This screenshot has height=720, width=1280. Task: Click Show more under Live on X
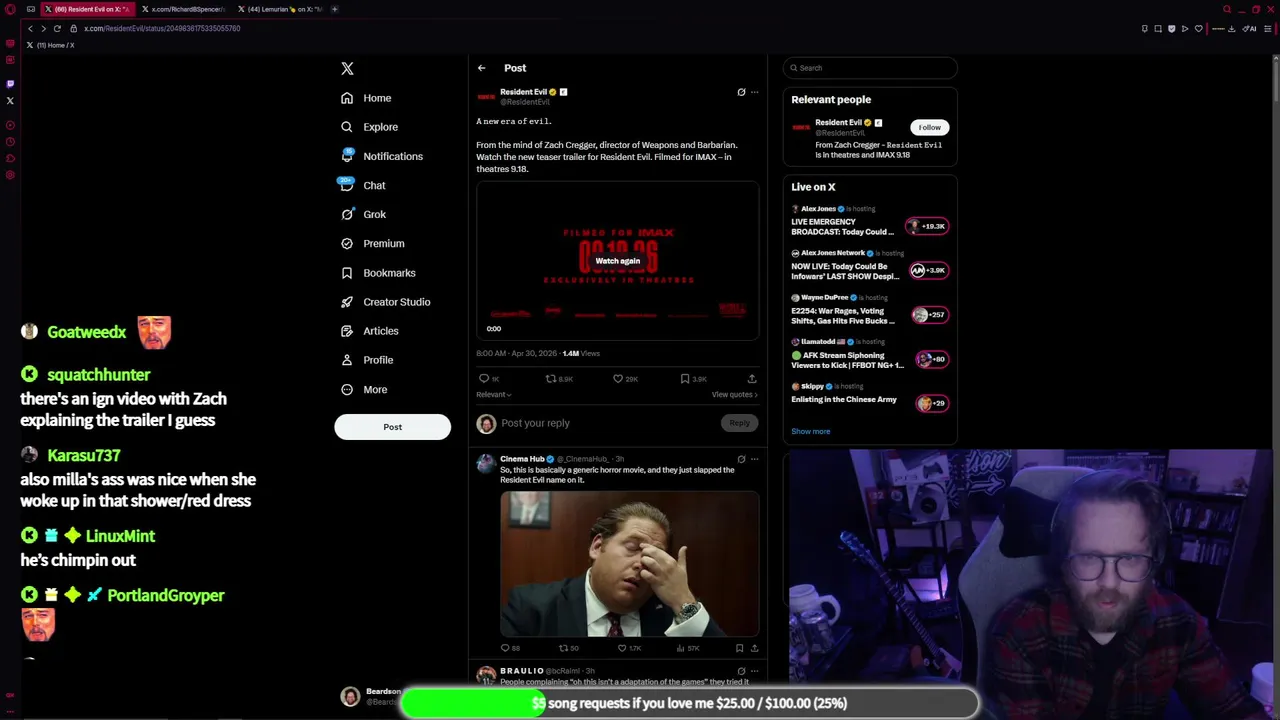[x=810, y=431]
